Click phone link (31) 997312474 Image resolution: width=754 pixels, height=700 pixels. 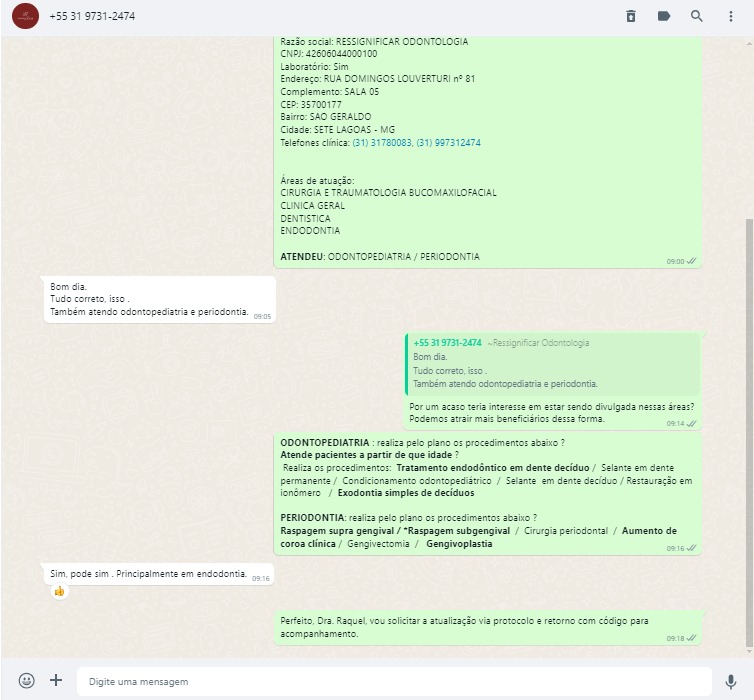448,143
